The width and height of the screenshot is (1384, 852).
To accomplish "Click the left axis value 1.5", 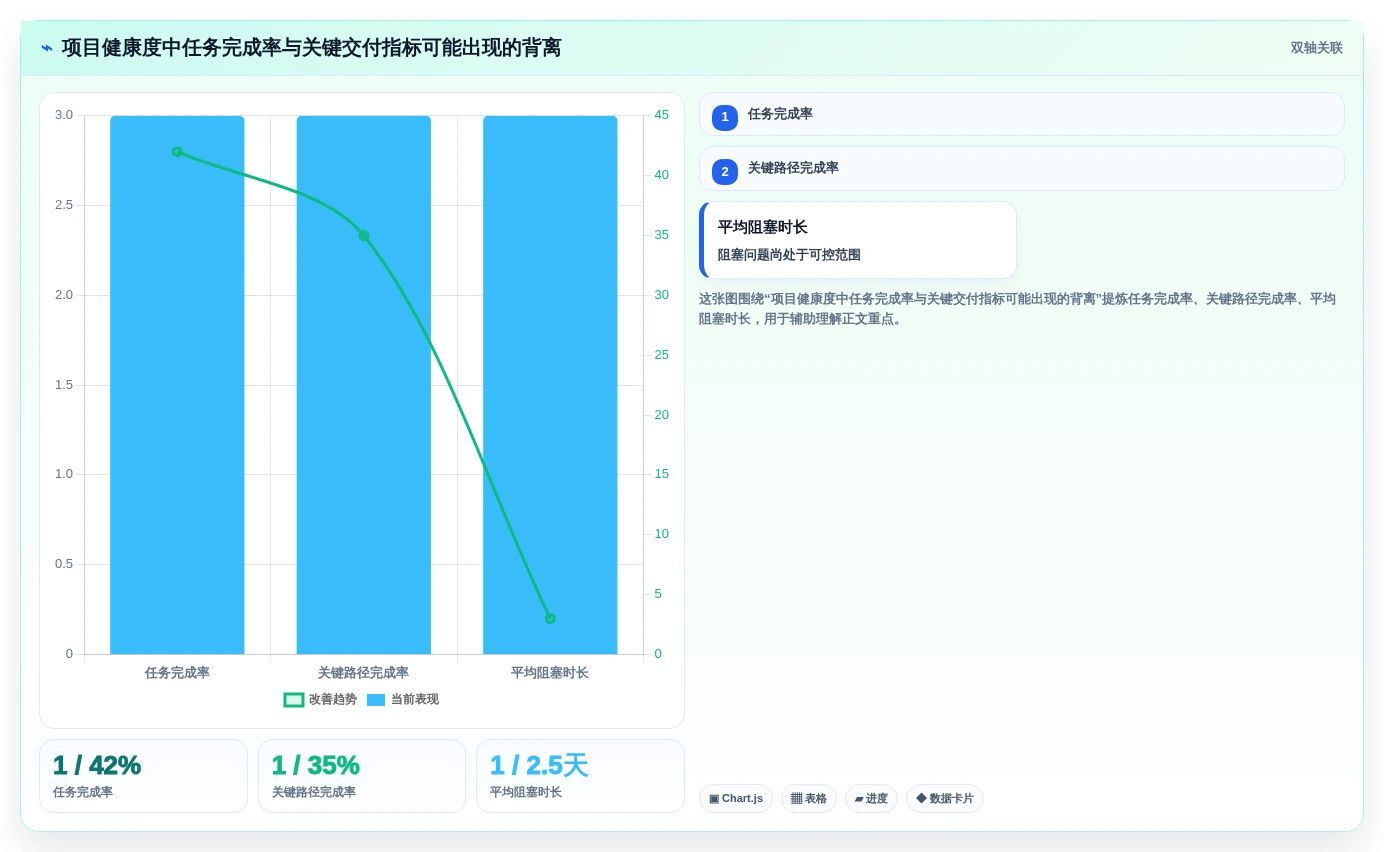I will [x=64, y=385].
